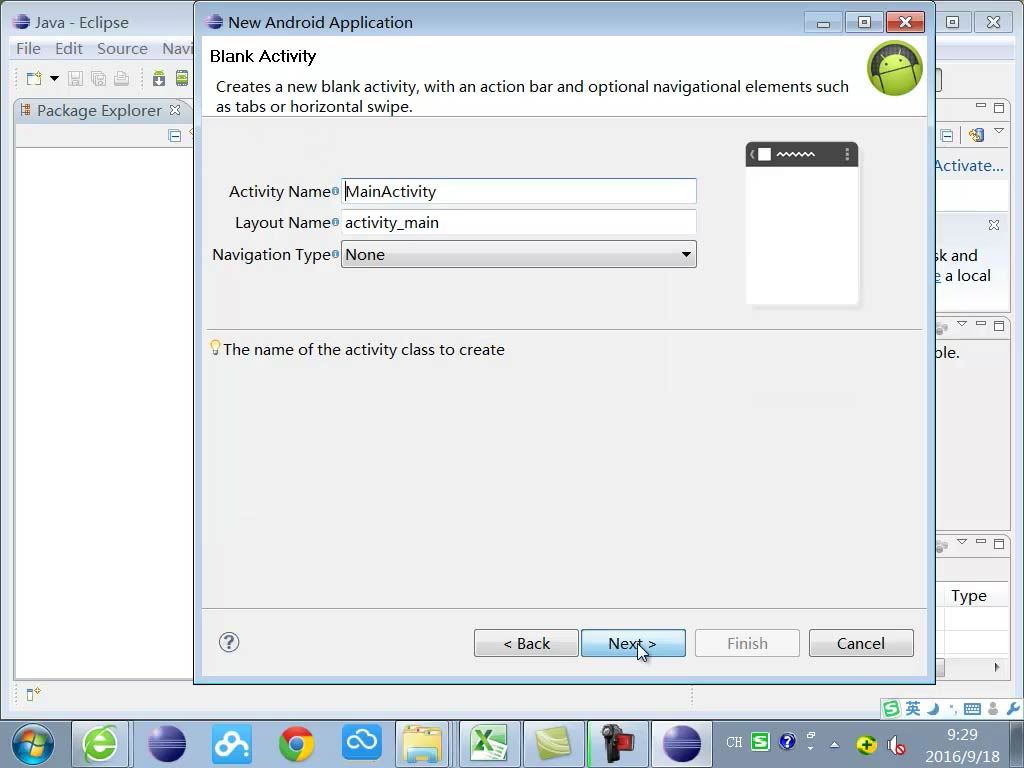Click the collapse all icon in the right task panel

(x=946, y=135)
